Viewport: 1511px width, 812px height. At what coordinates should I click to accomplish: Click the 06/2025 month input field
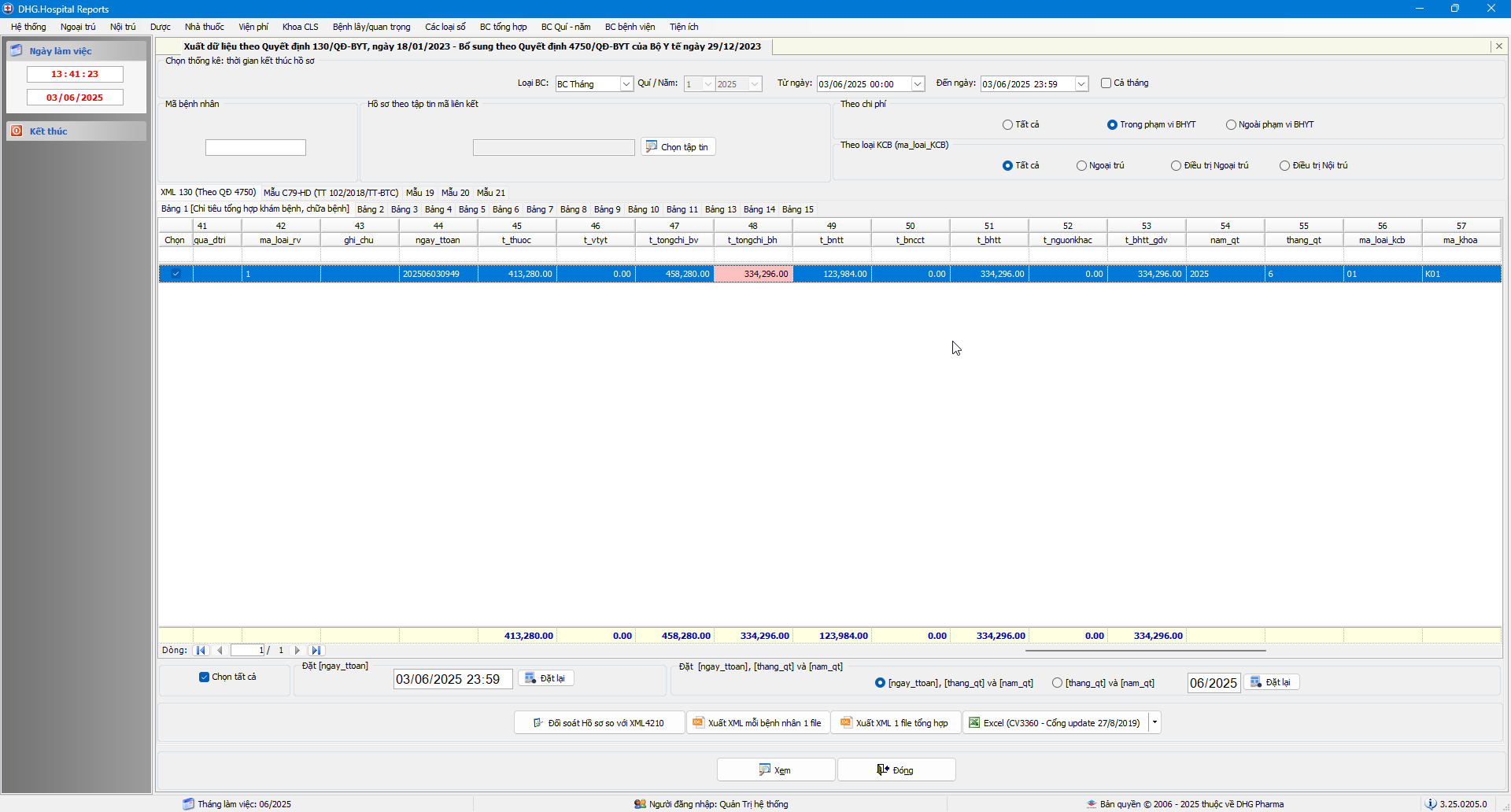coord(1214,683)
